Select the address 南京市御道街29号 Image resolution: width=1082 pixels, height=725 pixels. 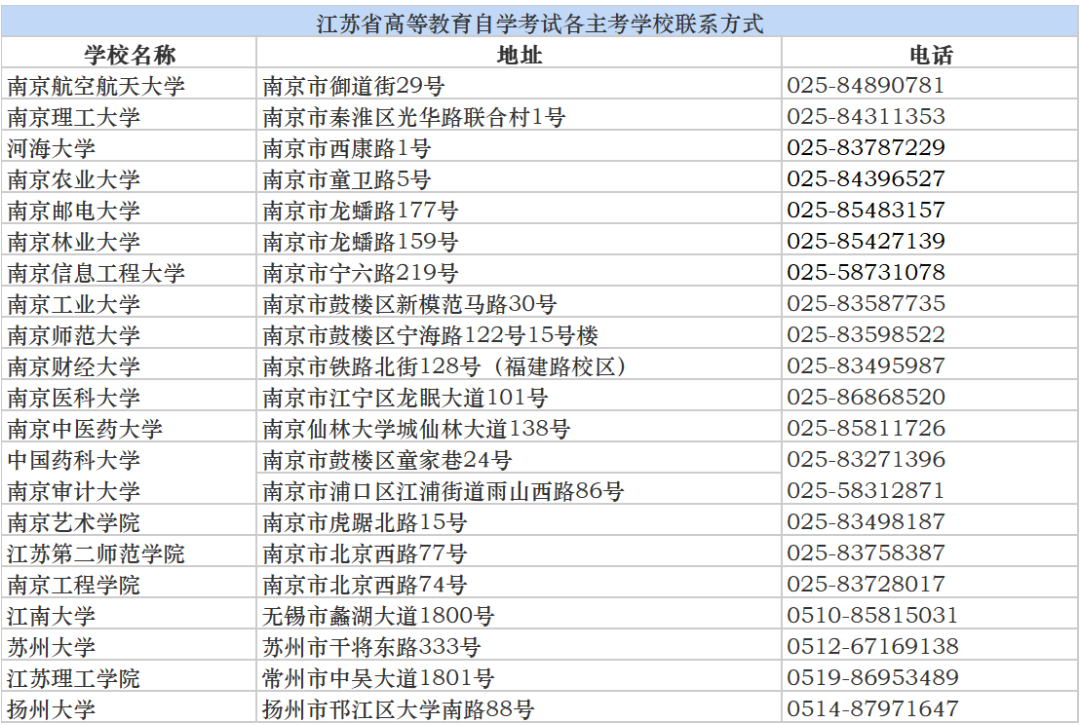(x=353, y=86)
